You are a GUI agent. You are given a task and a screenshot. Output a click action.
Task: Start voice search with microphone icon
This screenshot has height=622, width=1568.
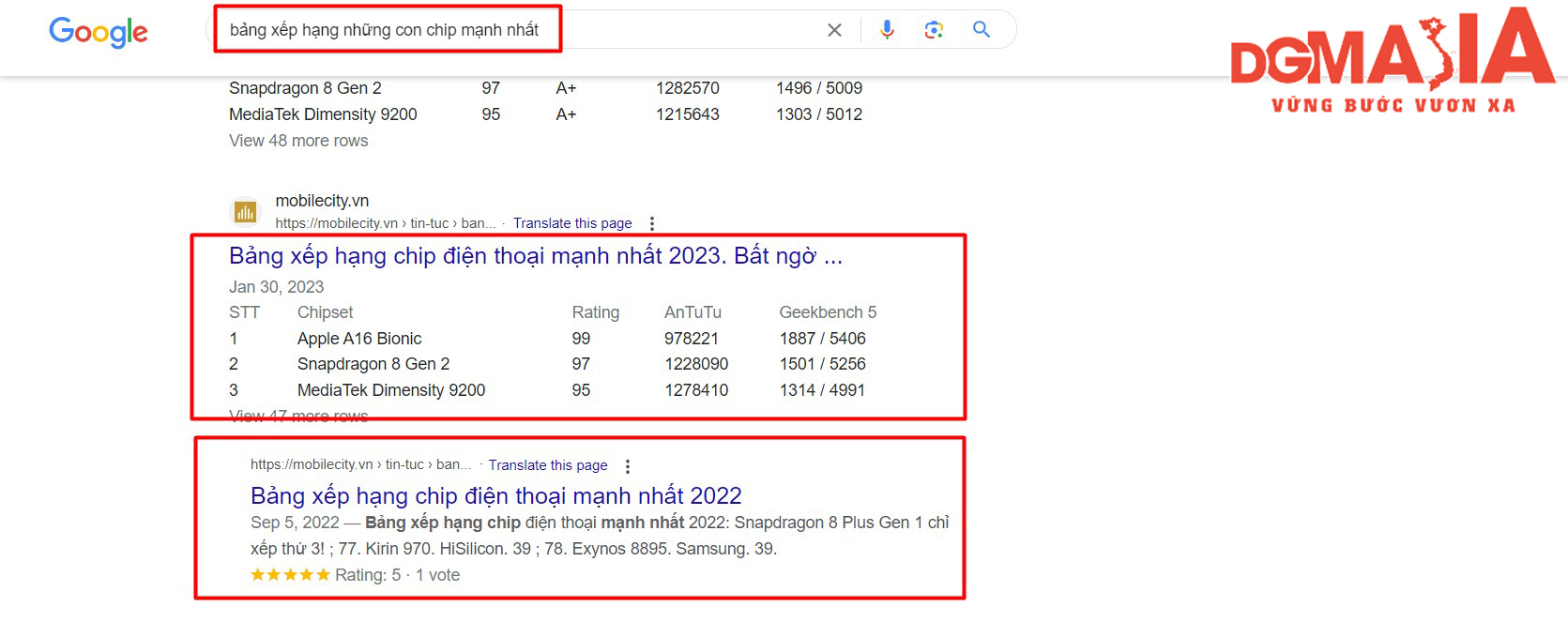pyautogui.click(x=887, y=30)
